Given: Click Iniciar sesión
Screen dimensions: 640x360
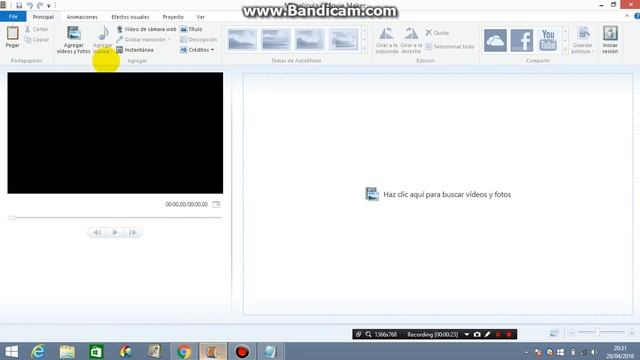Looking at the screenshot, I should (x=610, y=40).
